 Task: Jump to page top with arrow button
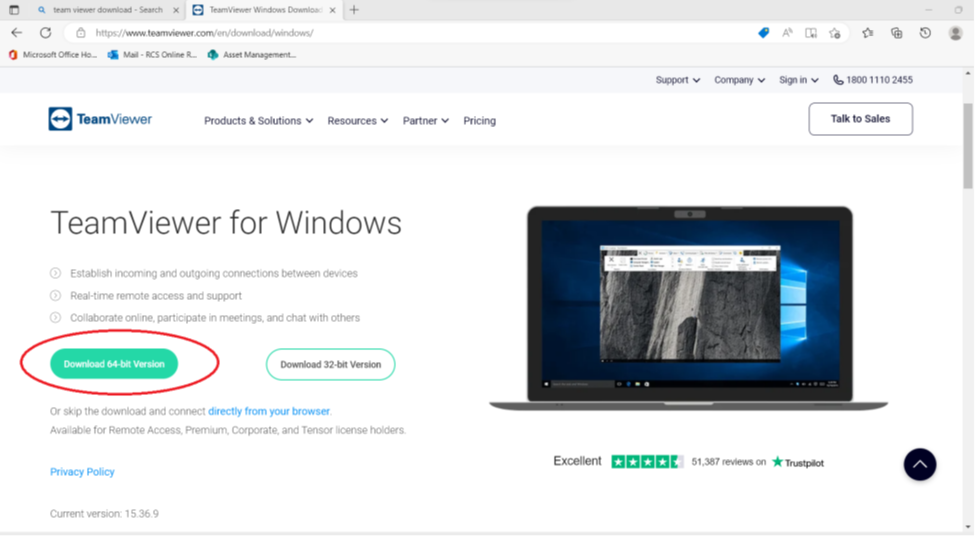click(920, 464)
